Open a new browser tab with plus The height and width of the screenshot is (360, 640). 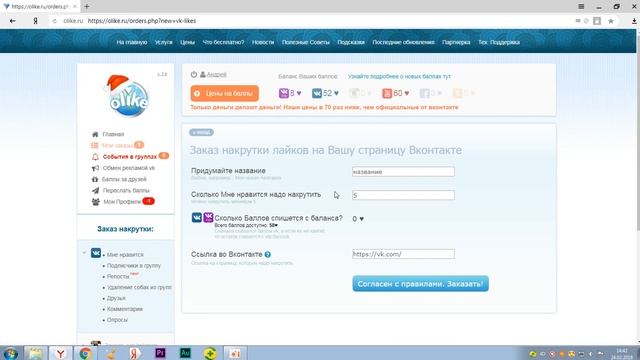87,7
